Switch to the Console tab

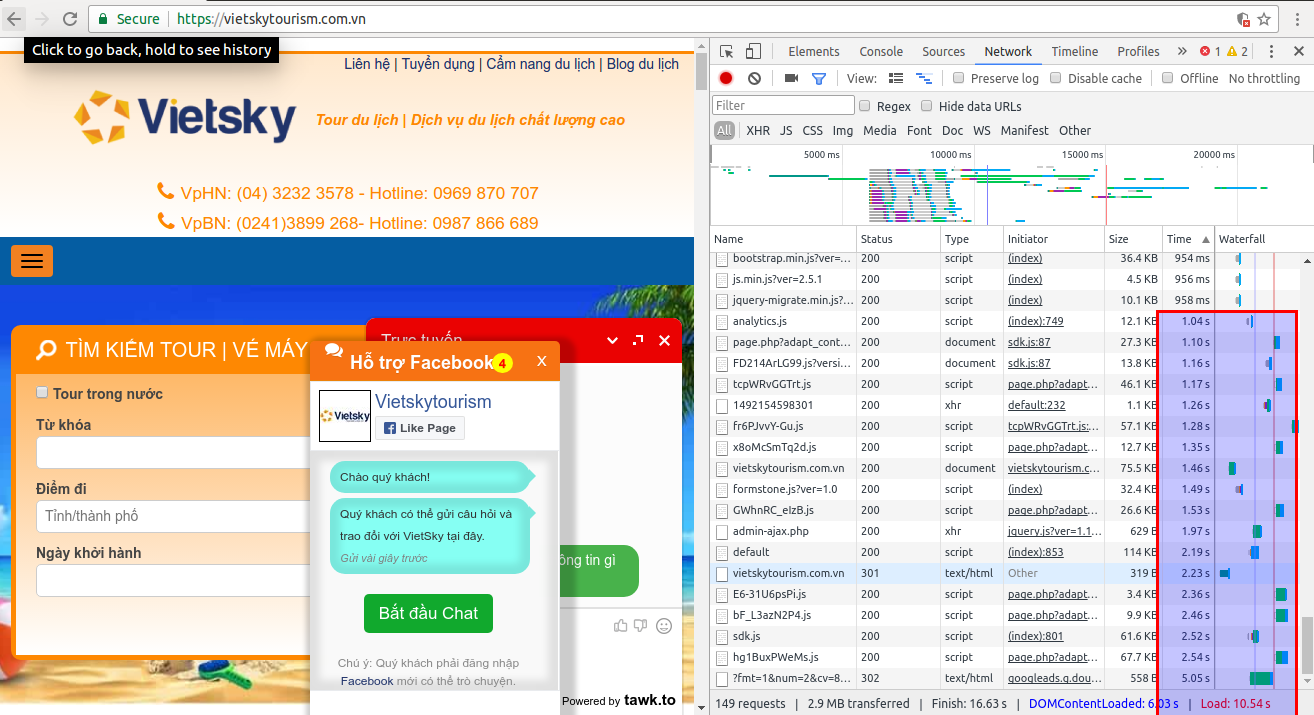pos(881,51)
